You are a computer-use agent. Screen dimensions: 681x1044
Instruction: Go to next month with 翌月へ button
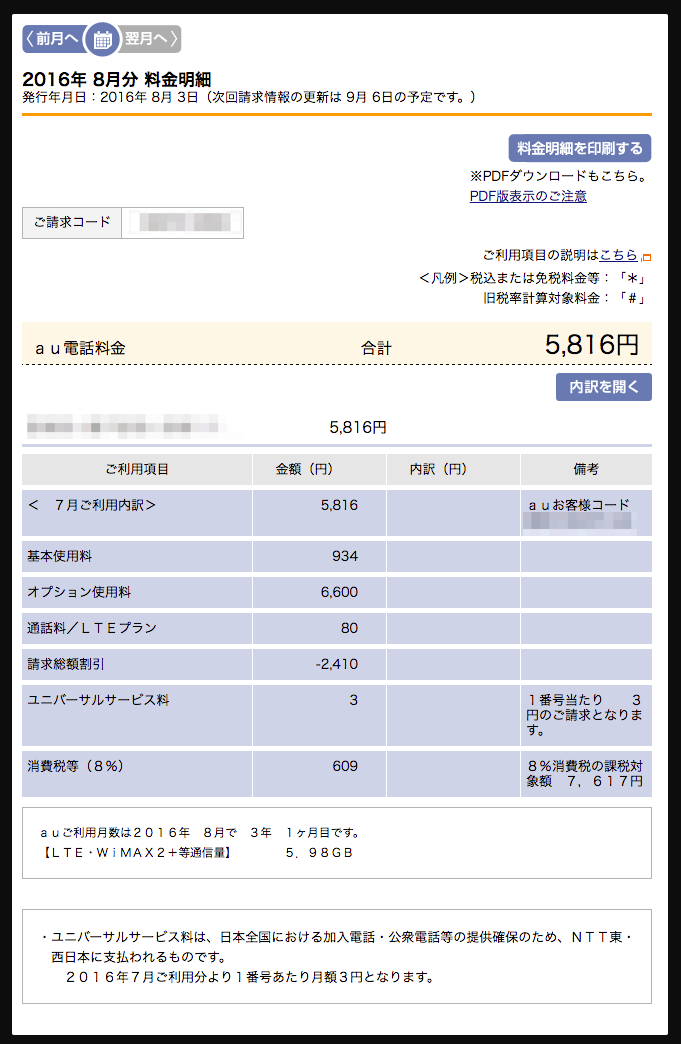(x=150, y=39)
